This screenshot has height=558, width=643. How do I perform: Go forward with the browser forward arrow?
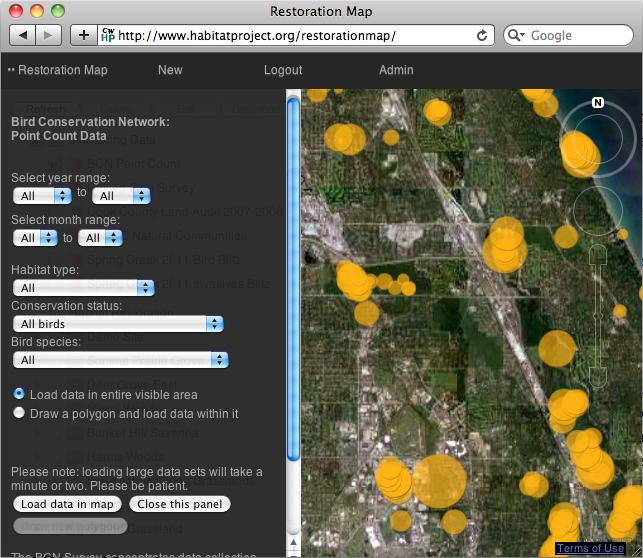48,35
